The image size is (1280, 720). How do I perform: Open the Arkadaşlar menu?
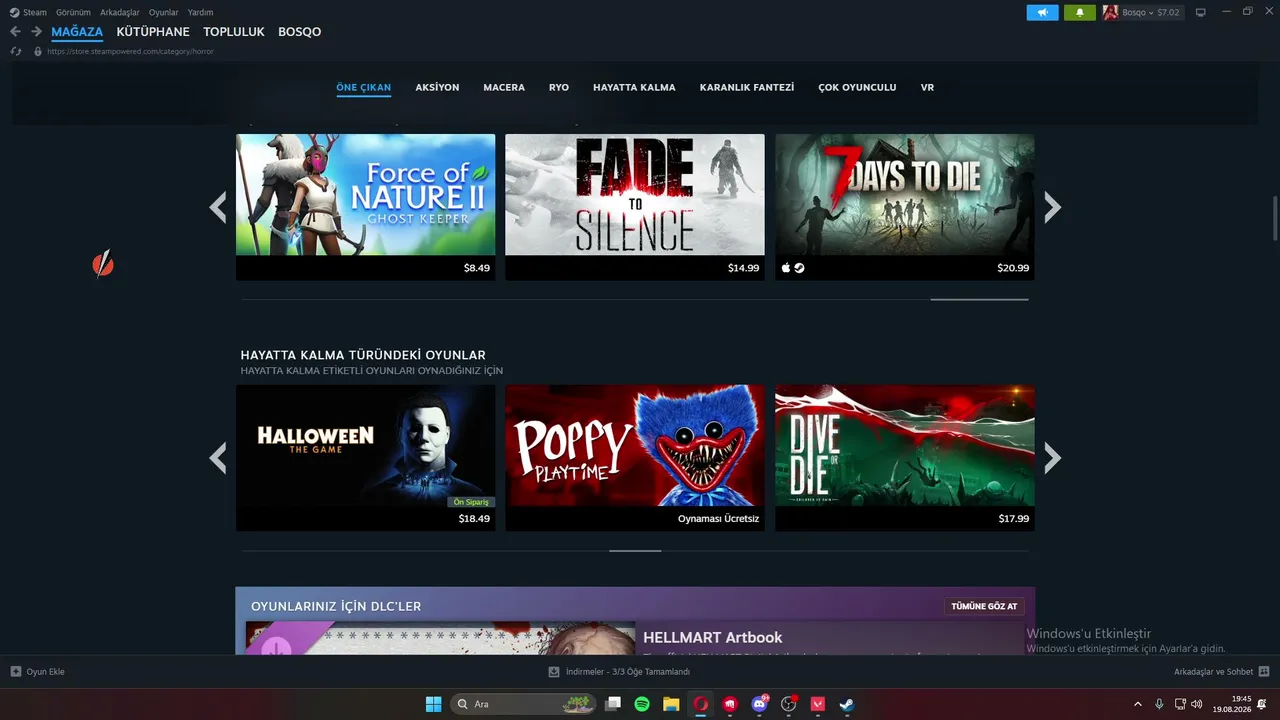click(120, 13)
